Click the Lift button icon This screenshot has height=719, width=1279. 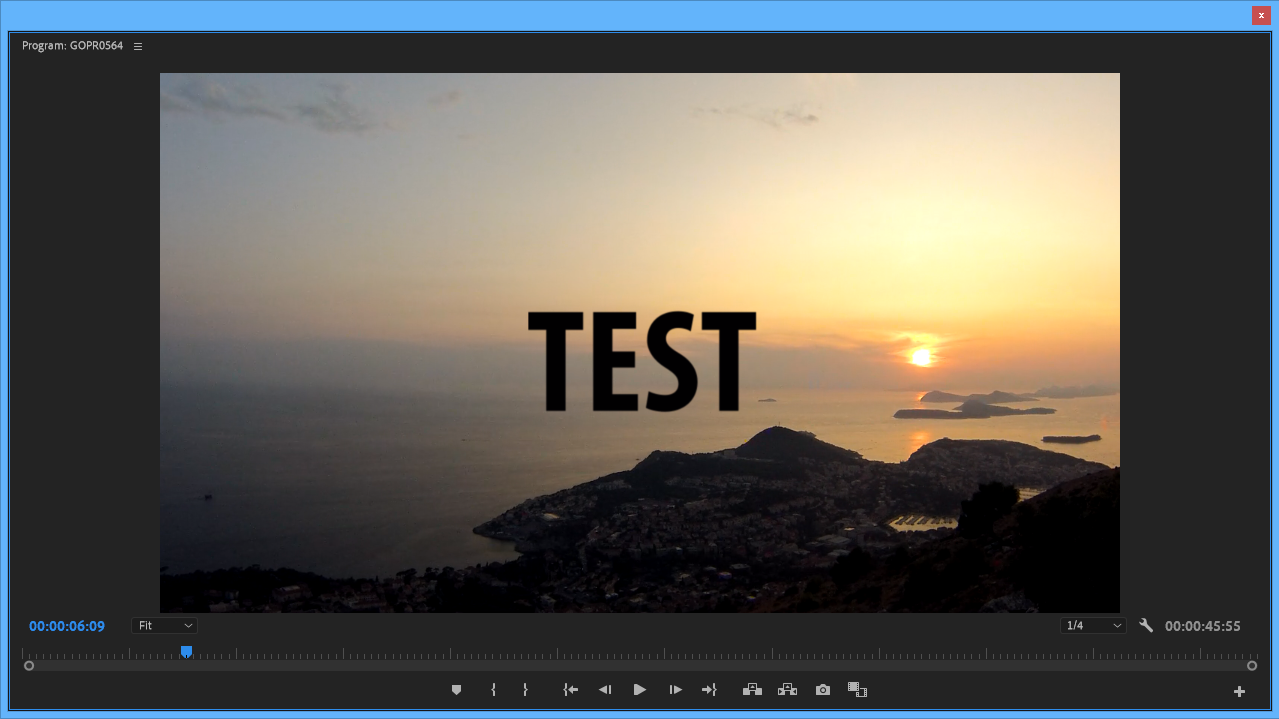pyautogui.click(x=752, y=690)
